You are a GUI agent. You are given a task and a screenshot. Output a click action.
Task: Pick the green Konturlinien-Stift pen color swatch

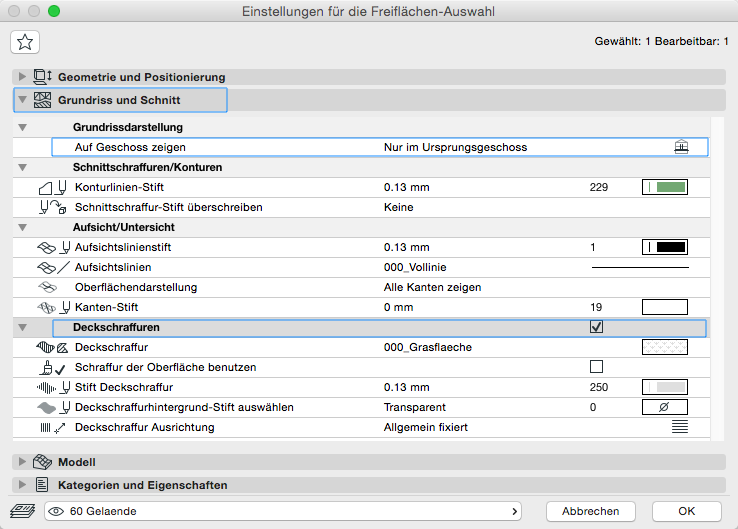point(665,187)
